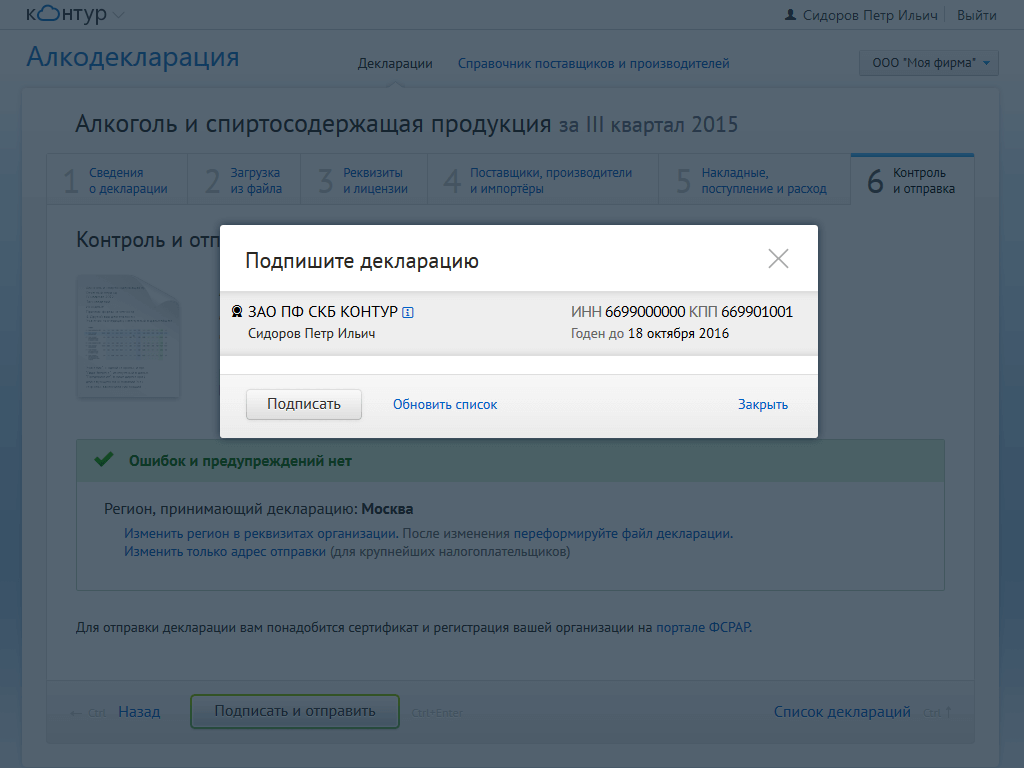Image resolution: width=1024 pixels, height=768 pixels.
Task: Select the ЗАО ПФ СКБ КОНТУР certificate row
Action: point(519,323)
